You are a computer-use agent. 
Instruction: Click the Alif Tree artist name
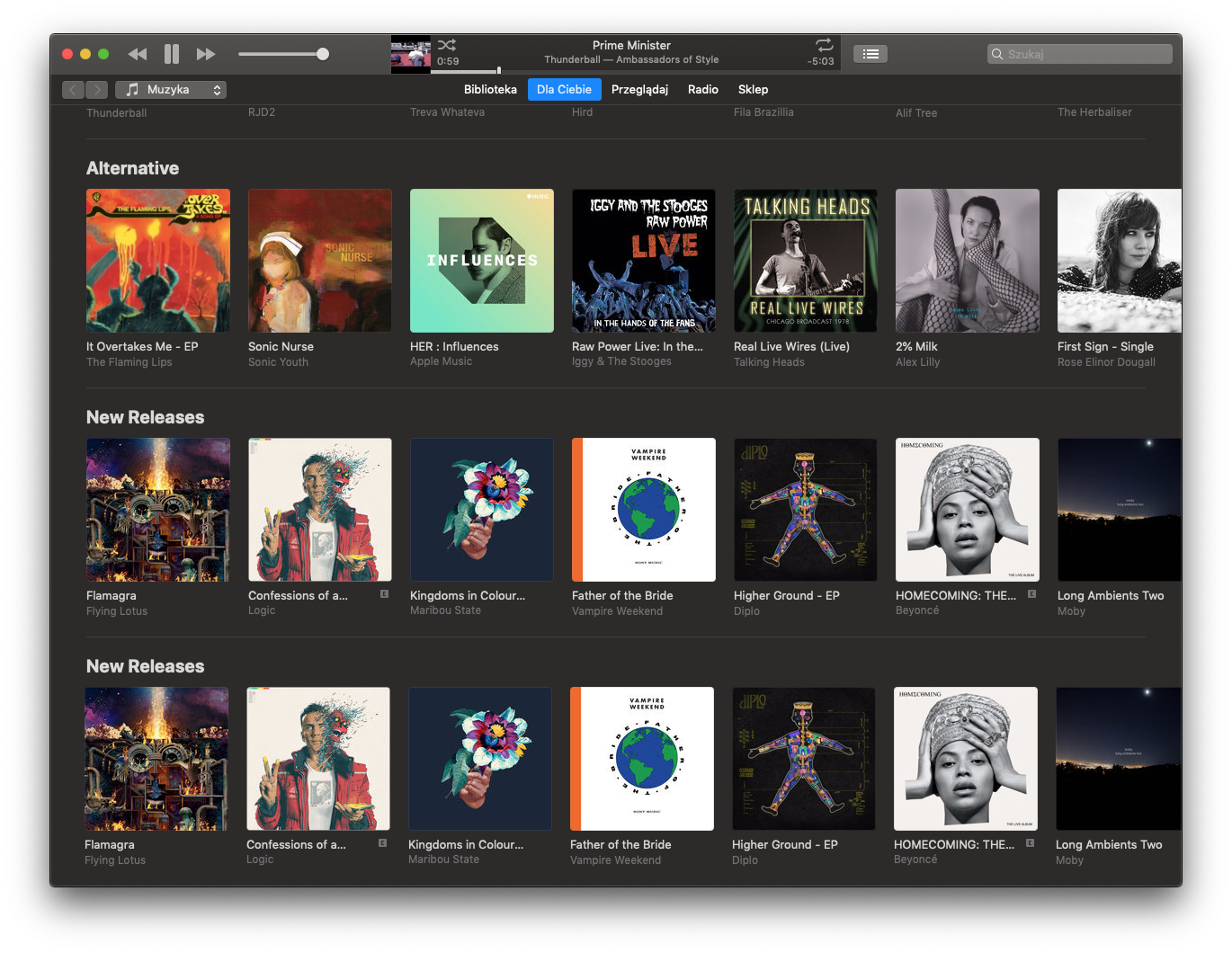(x=916, y=113)
